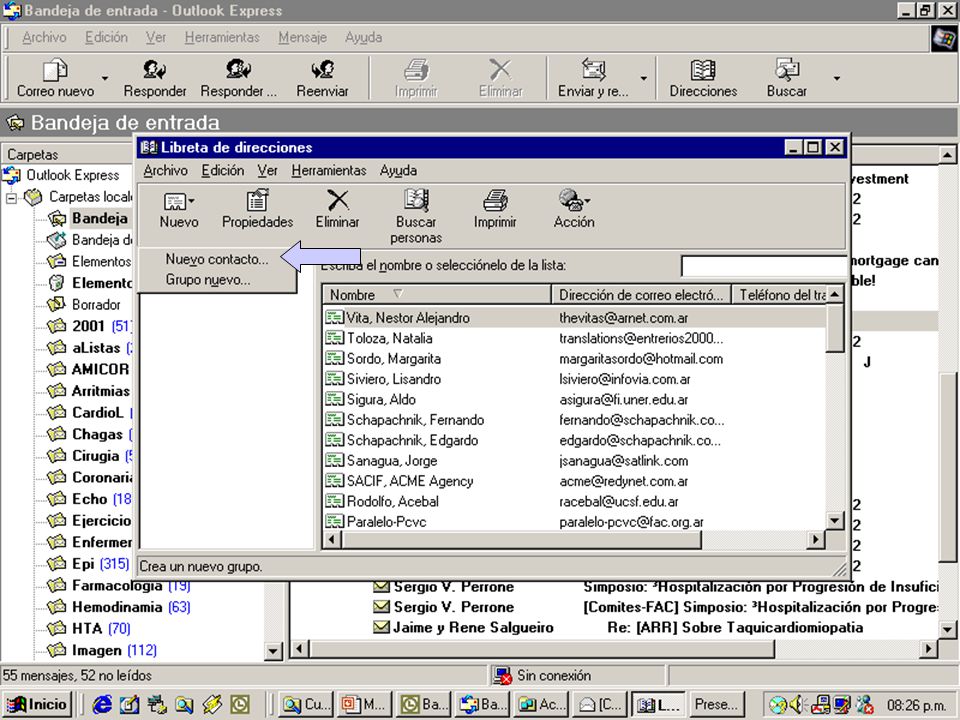This screenshot has width=960, height=720.
Task: Choose Nuevo contacto from the menu
Action: (217, 259)
